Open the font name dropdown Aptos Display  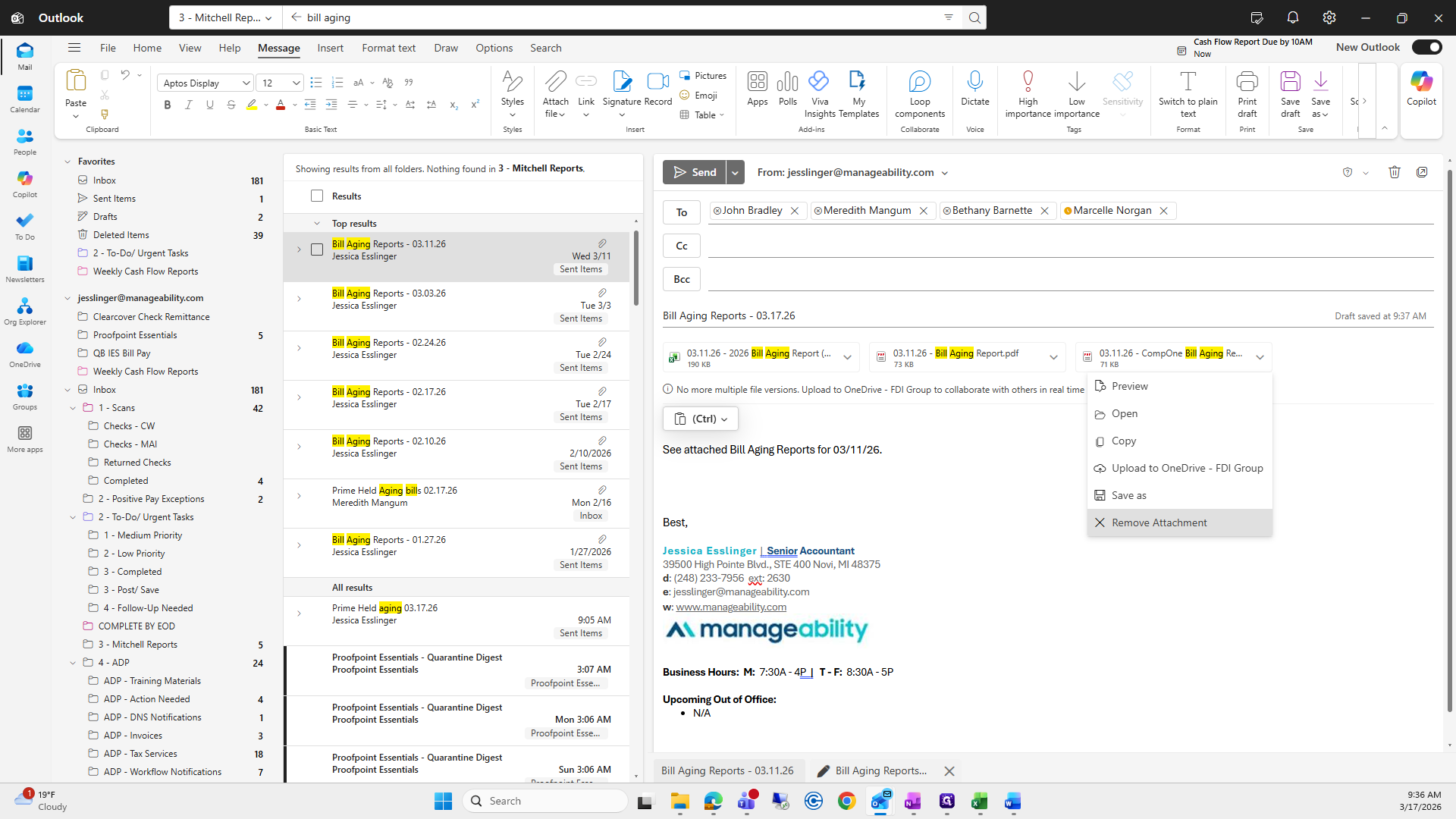tap(246, 83)
